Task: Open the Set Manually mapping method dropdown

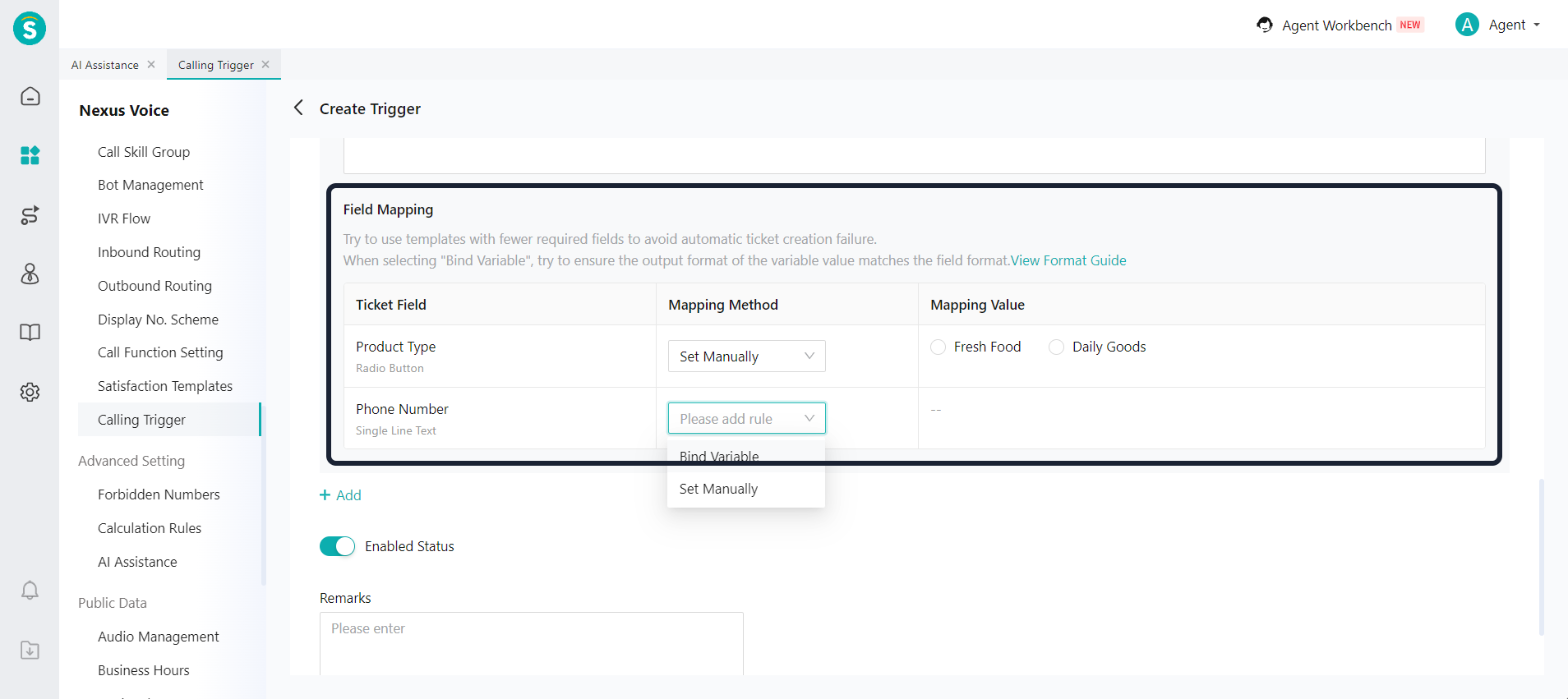Action: (x=747, y=356)
